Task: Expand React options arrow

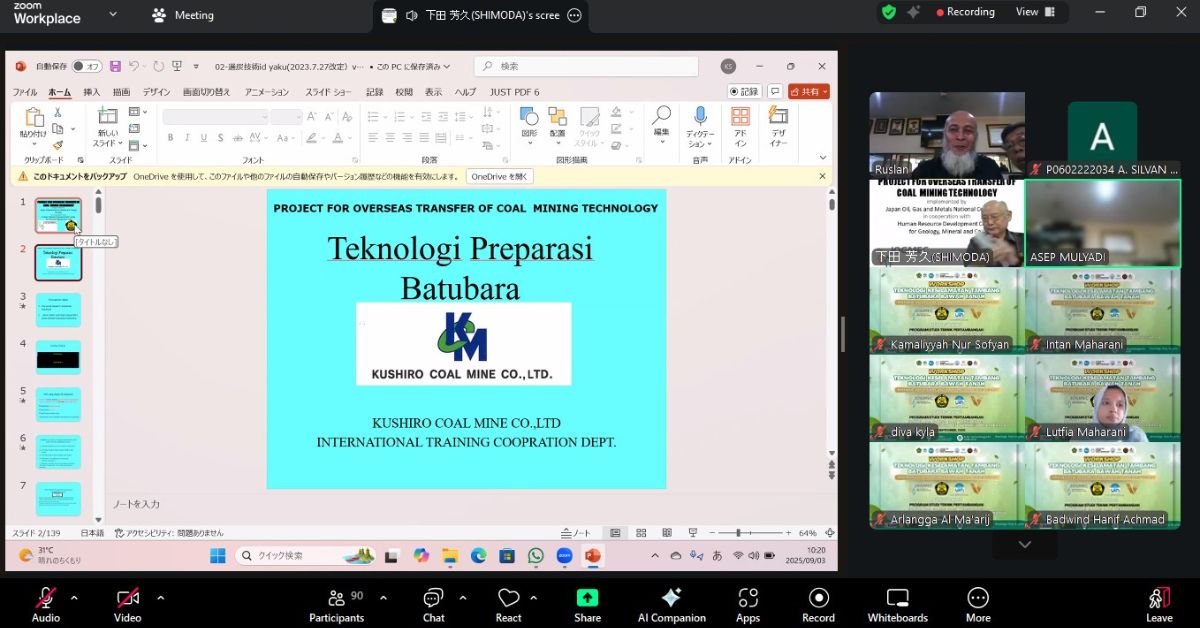Action: (533, 597)
